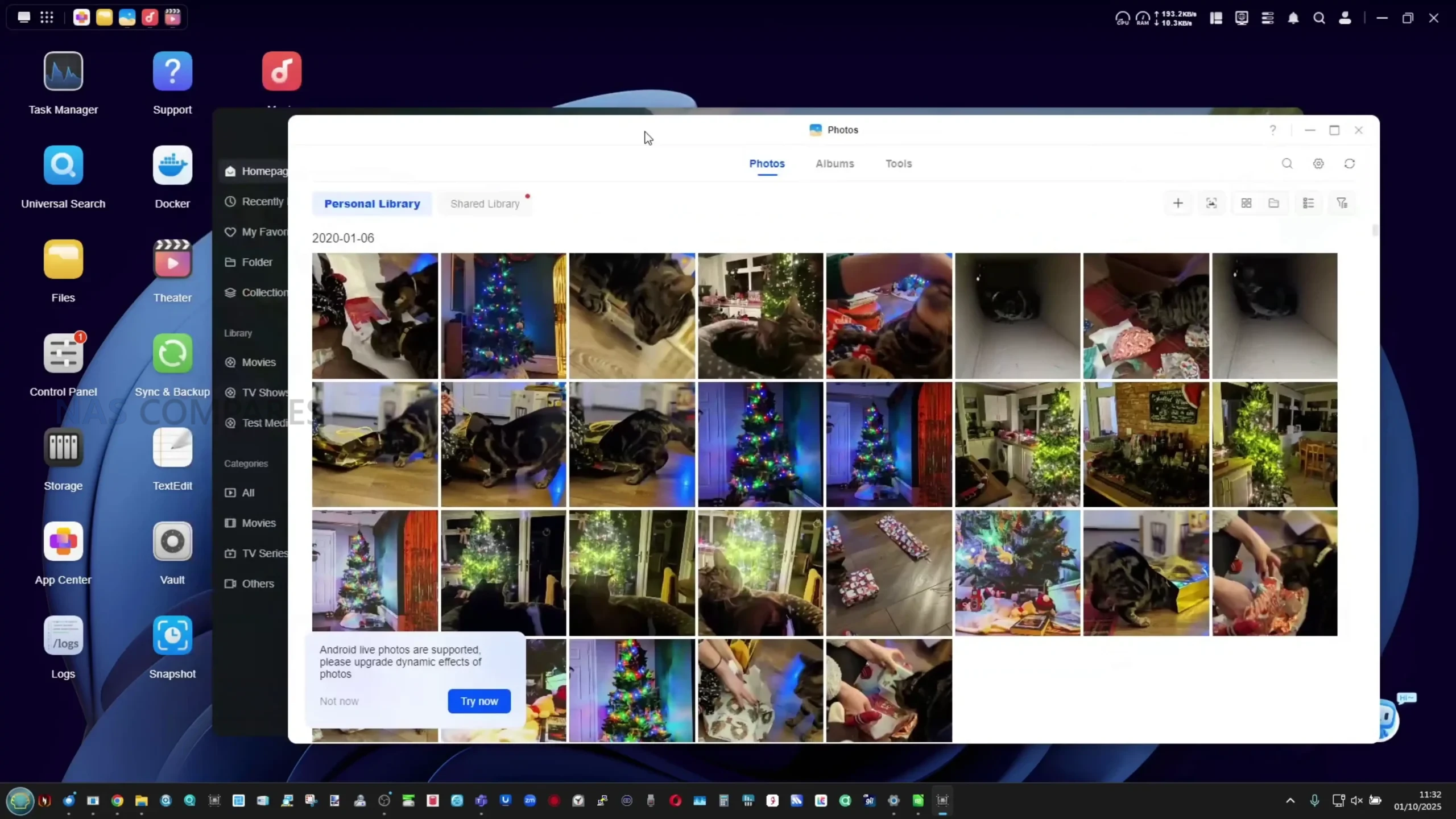Click the plus icon to add photos

[1178, 203]
